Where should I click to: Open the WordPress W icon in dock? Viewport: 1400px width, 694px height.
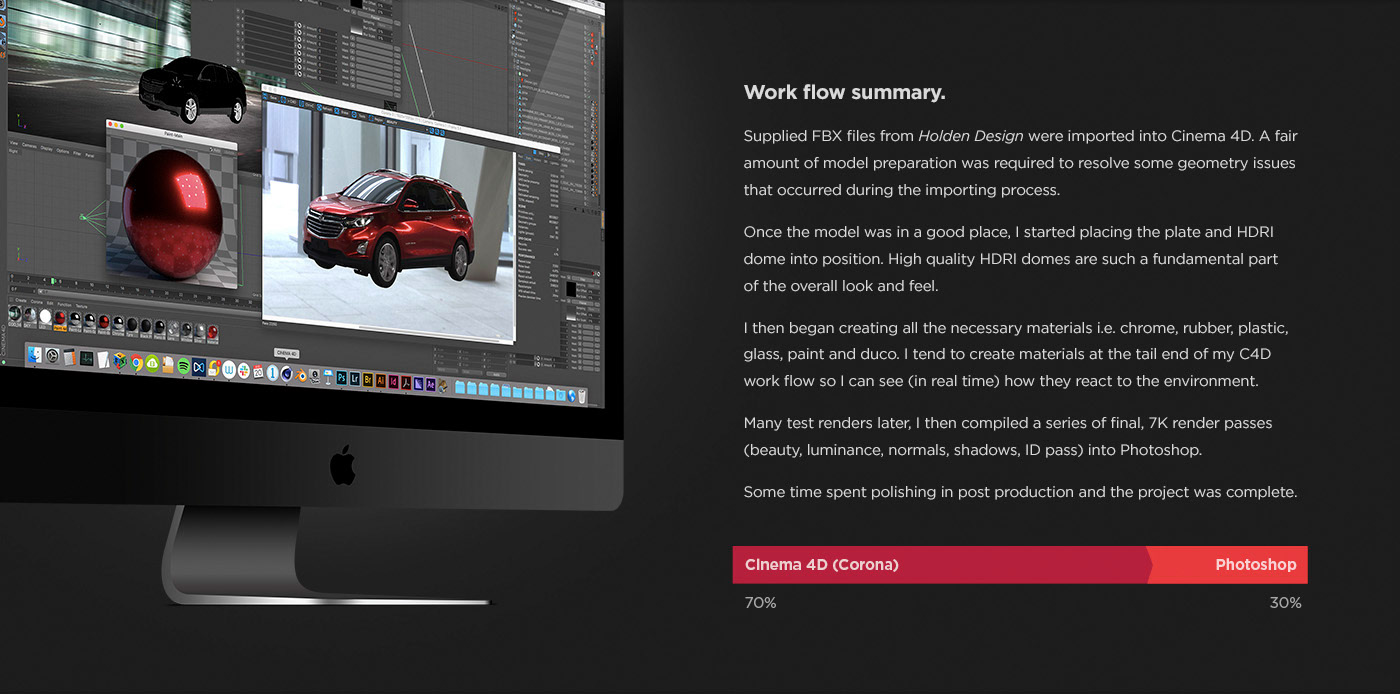click(x=229, y=370)
